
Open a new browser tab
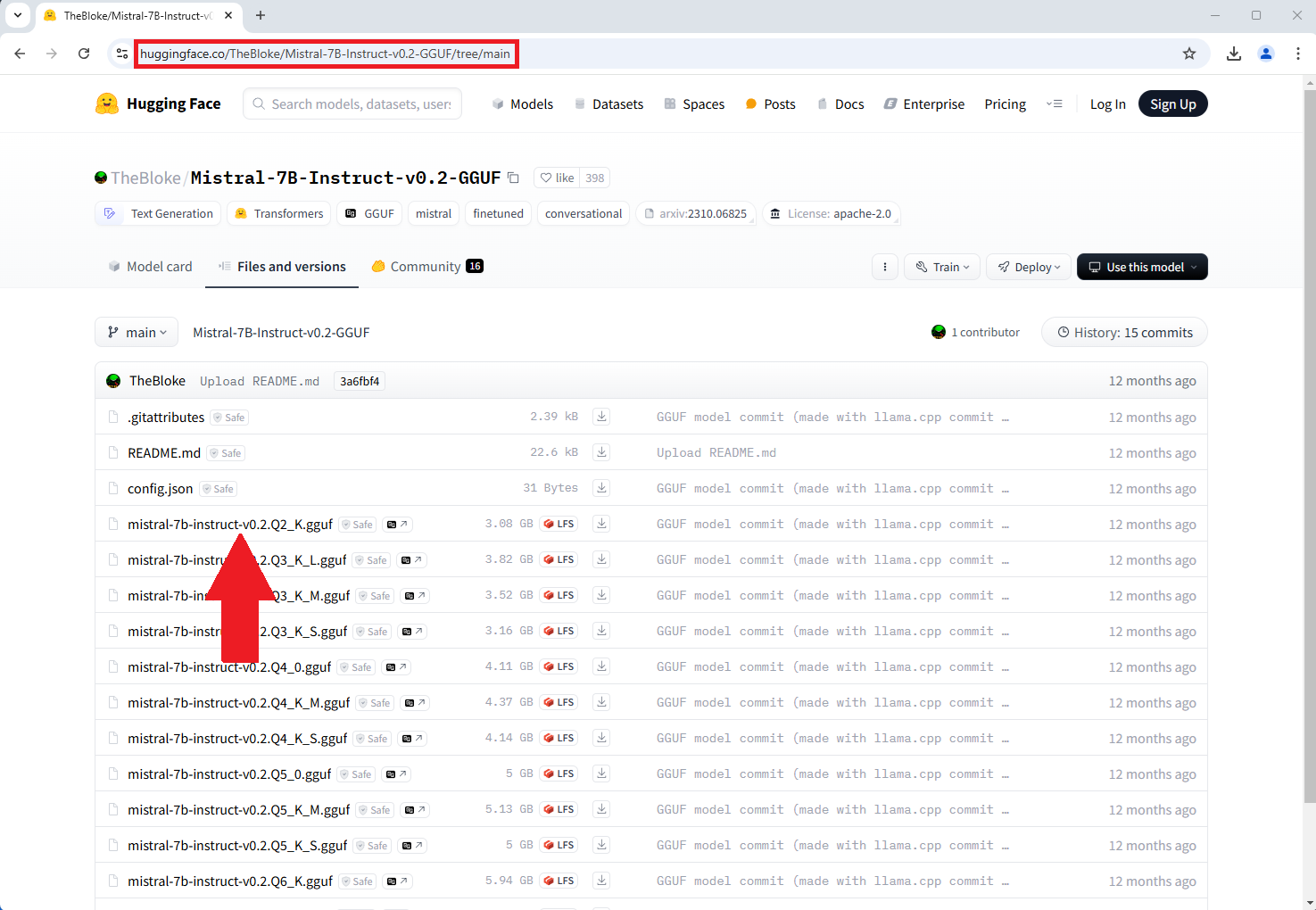coord(261,15)
